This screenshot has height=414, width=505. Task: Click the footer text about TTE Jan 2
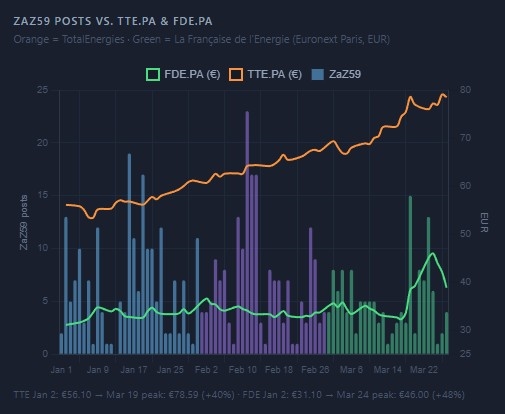pos(124,395)
